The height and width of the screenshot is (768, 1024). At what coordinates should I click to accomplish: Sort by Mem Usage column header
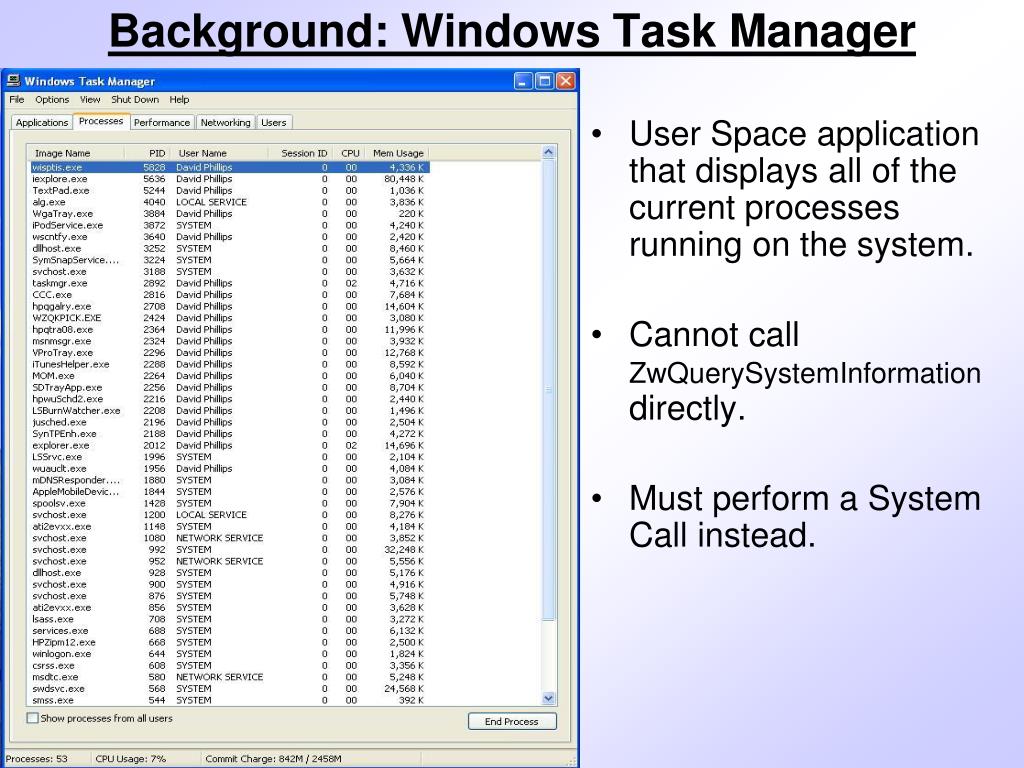click(397, 153)
